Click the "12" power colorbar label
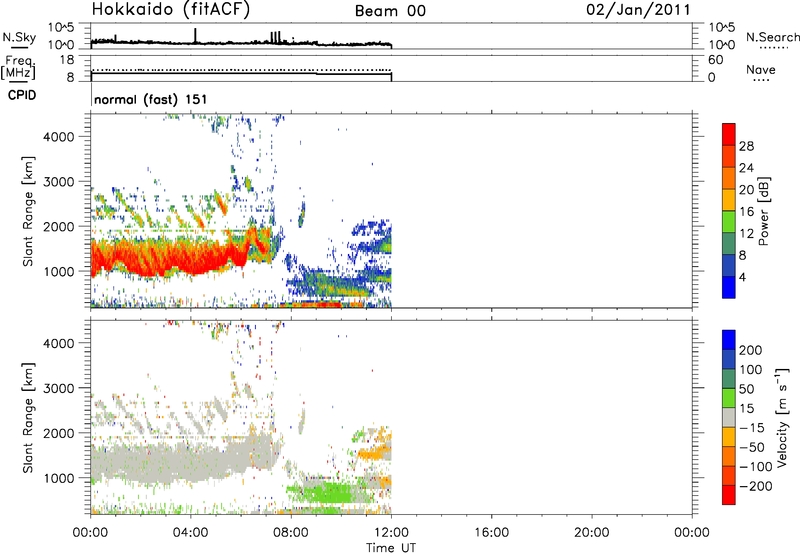Image resolution: width=800 pixels, height=554 pixels. tap(746, 234)
